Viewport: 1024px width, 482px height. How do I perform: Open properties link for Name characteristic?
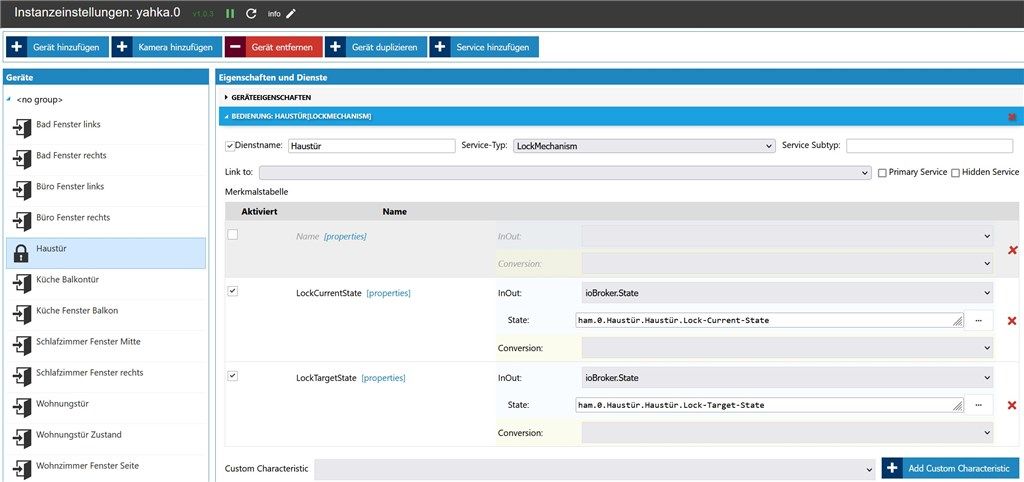point(345,236)
